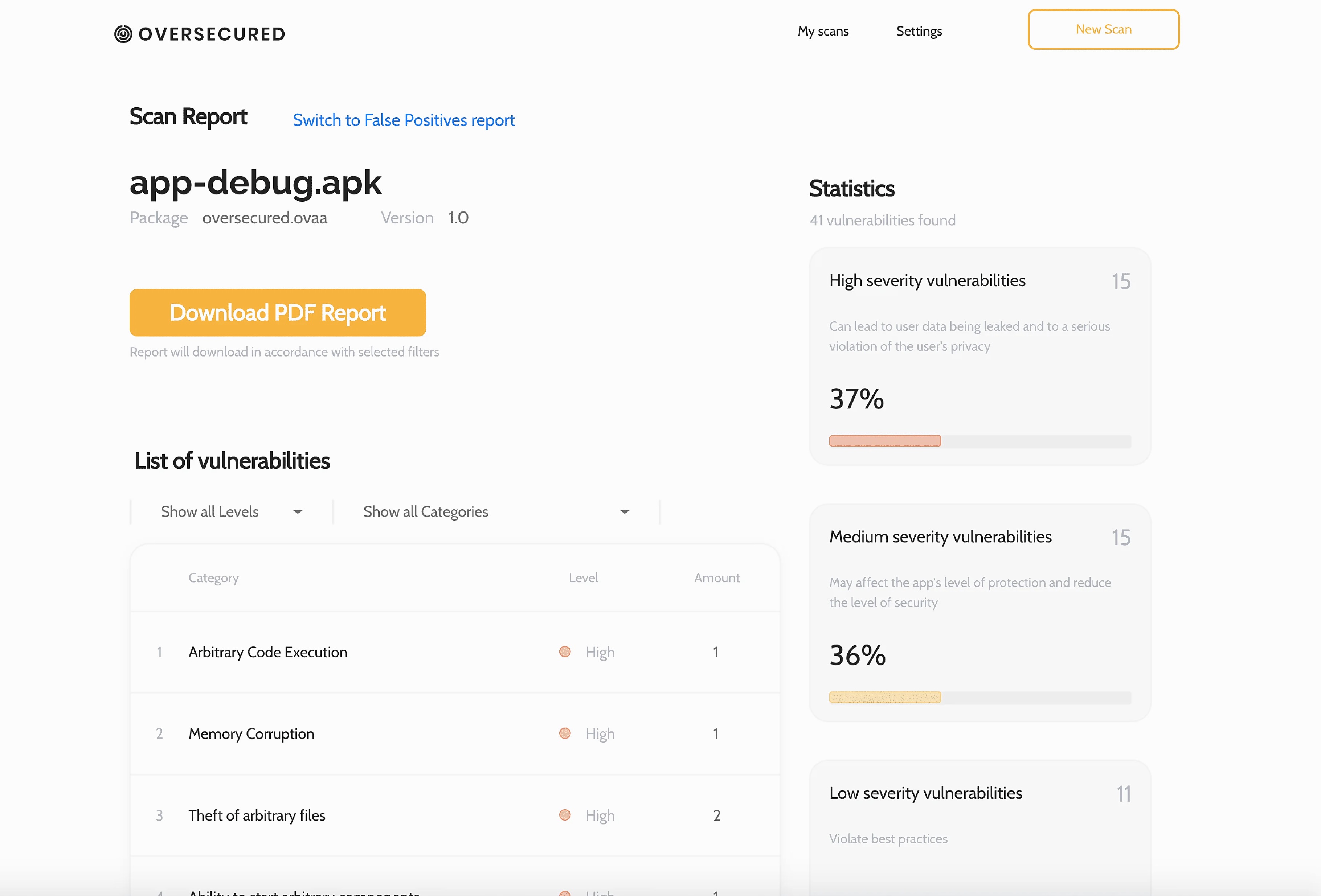1321x896 pixels.
Task: Switch to False Positives report
Action: coord(404,120)
